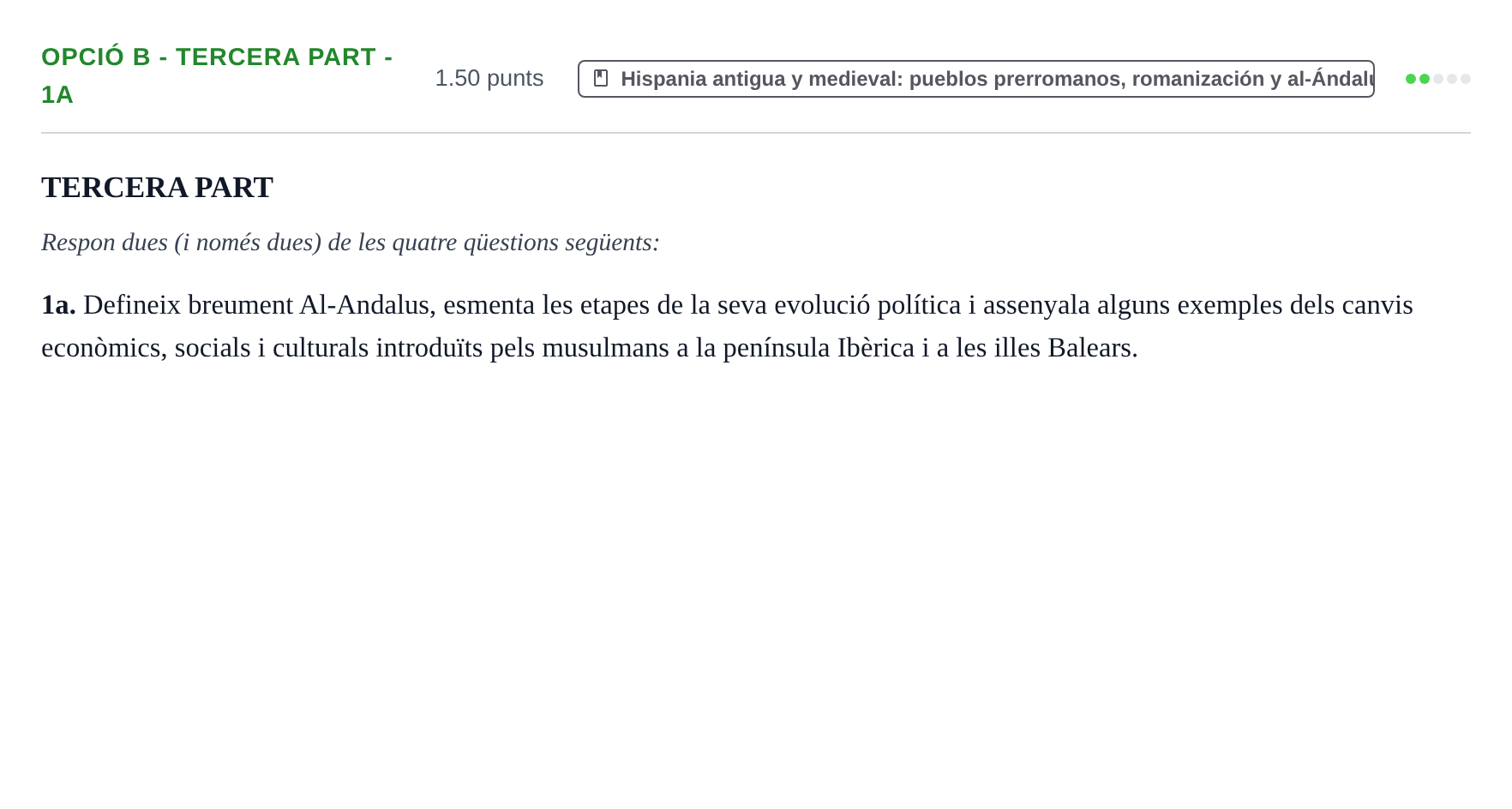Click the horizontal divider below the header
The height and width of the screenshot is (809, 1512).
click(756, 133)
